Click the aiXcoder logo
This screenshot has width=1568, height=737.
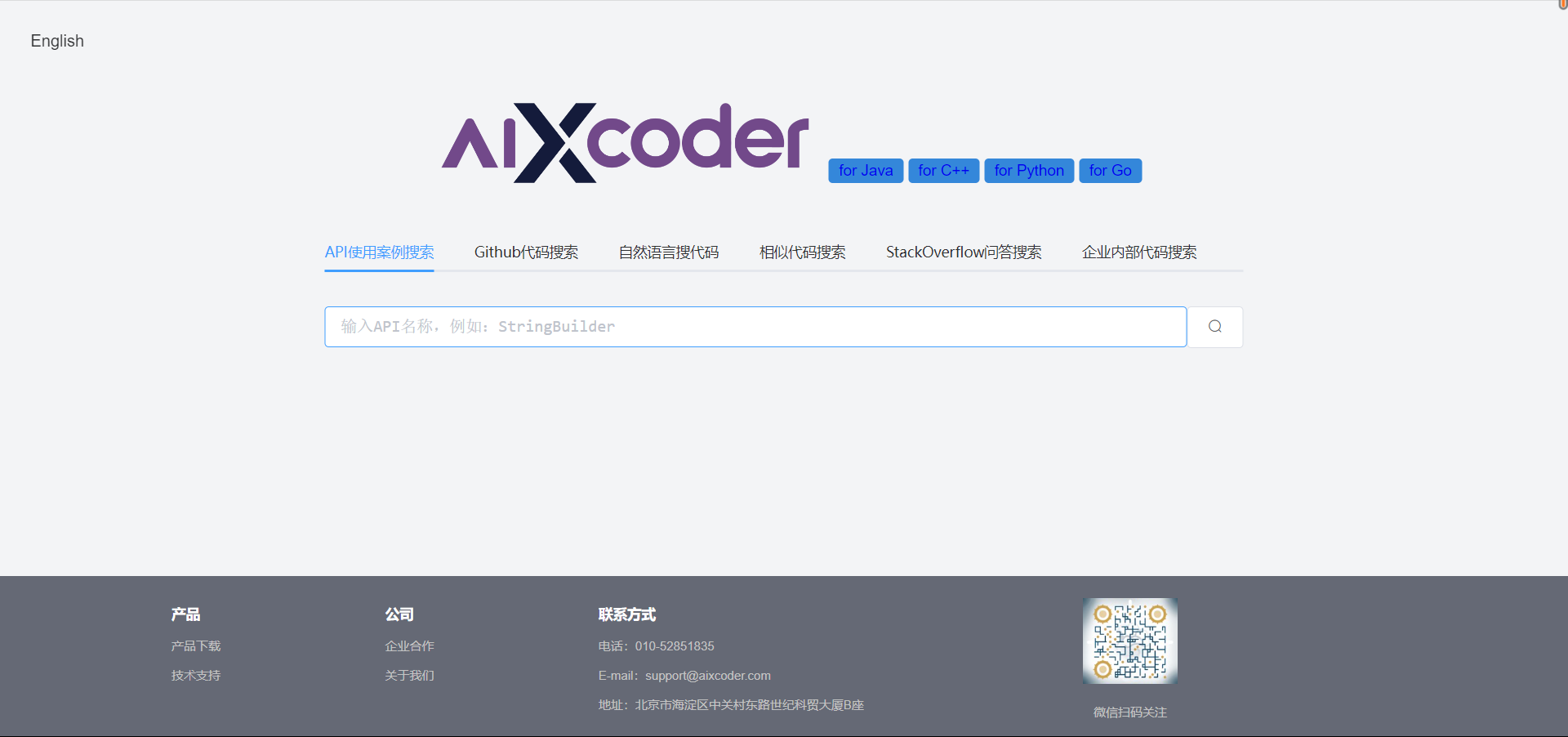pos(626,143)
